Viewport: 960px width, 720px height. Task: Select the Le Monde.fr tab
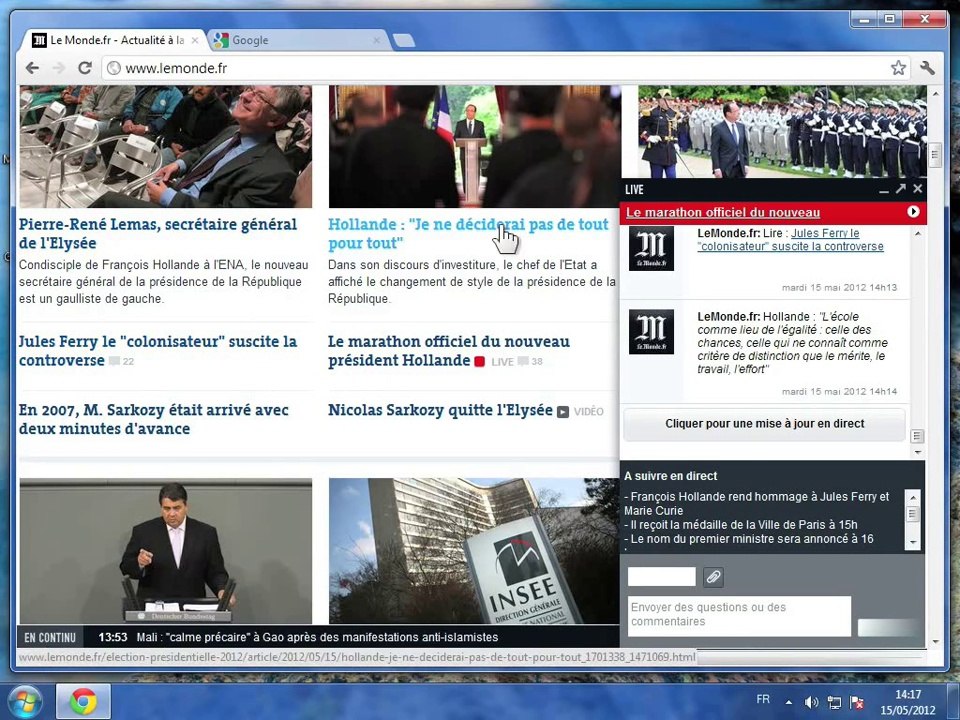click(x=114, y=40)
